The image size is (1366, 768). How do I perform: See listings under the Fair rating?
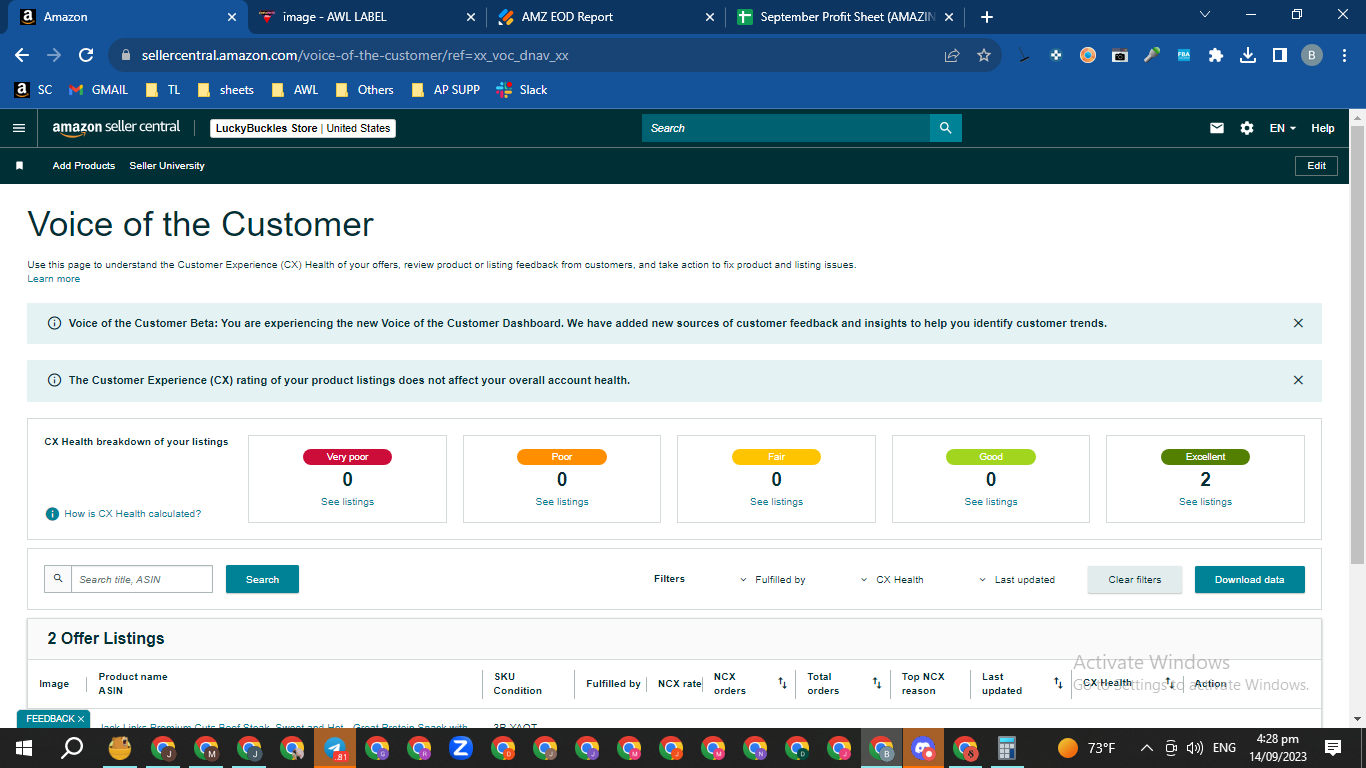coord(776,502)
